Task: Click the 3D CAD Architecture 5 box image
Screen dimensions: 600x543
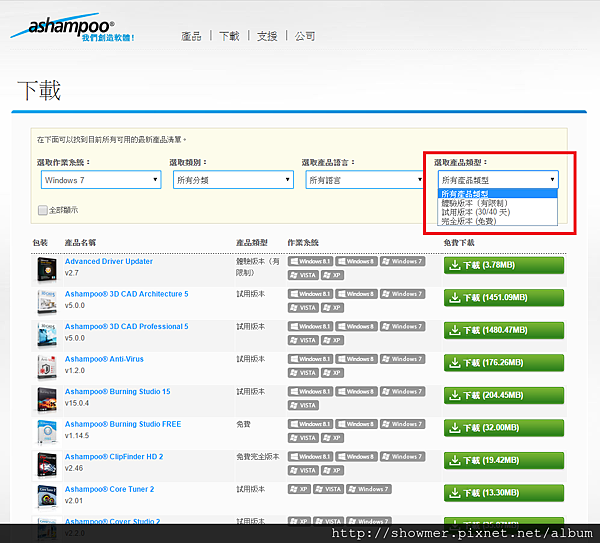Action: pos(47,302)
